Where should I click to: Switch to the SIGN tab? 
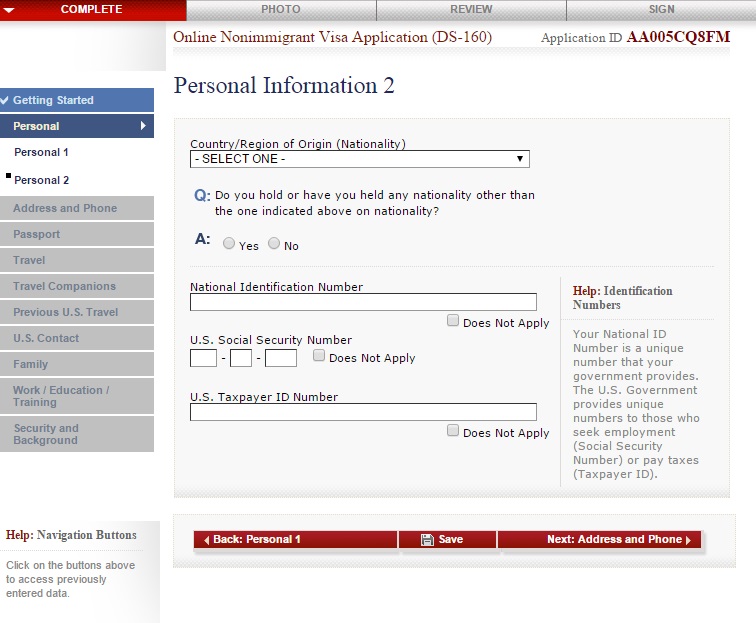(x=661, y=10)
